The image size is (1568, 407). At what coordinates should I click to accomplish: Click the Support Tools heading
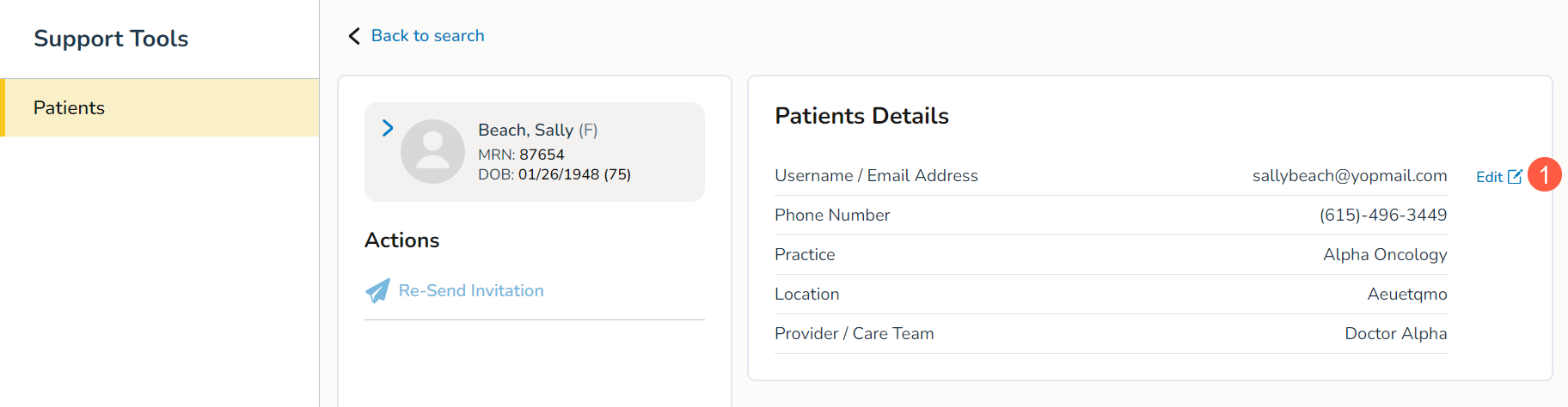[x=111, y=39]
